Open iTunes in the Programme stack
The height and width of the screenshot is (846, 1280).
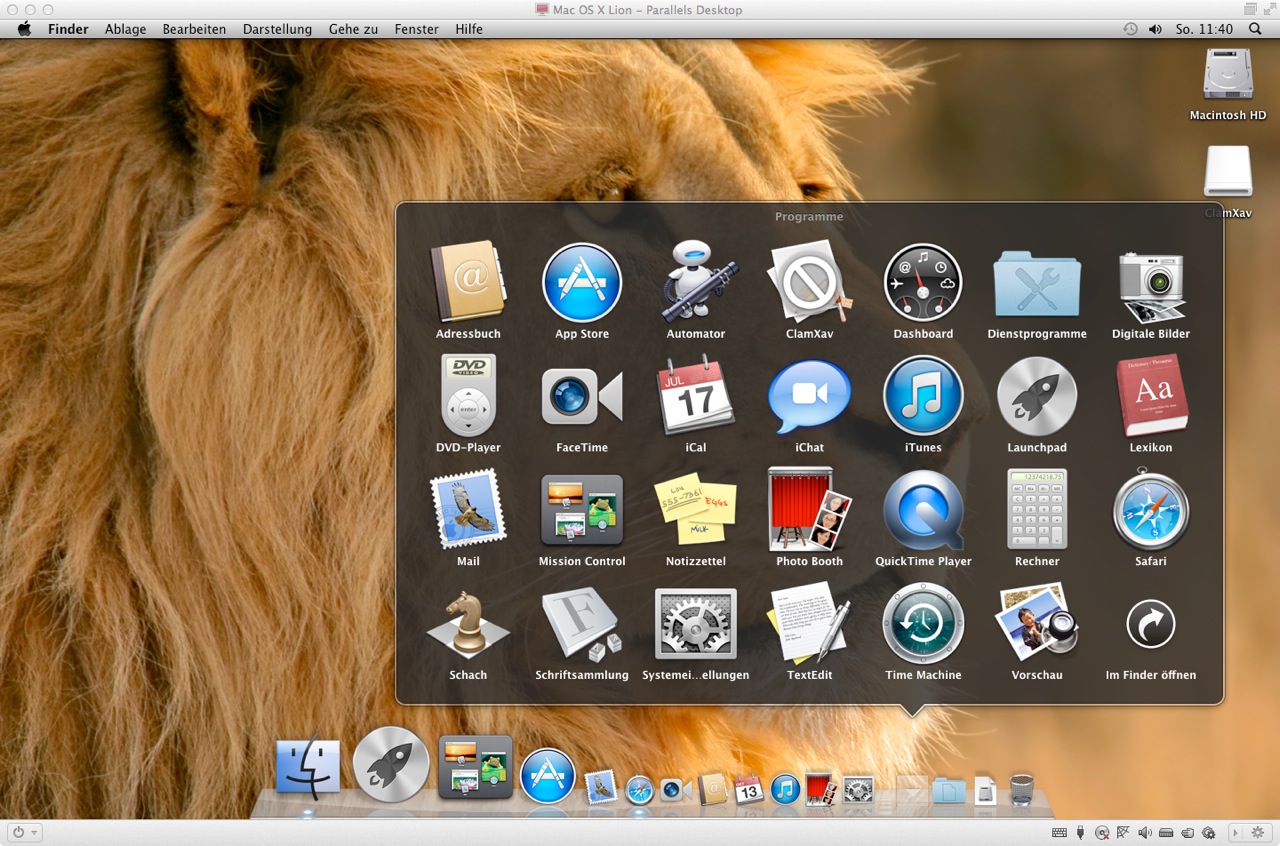(x=923, y=396)
